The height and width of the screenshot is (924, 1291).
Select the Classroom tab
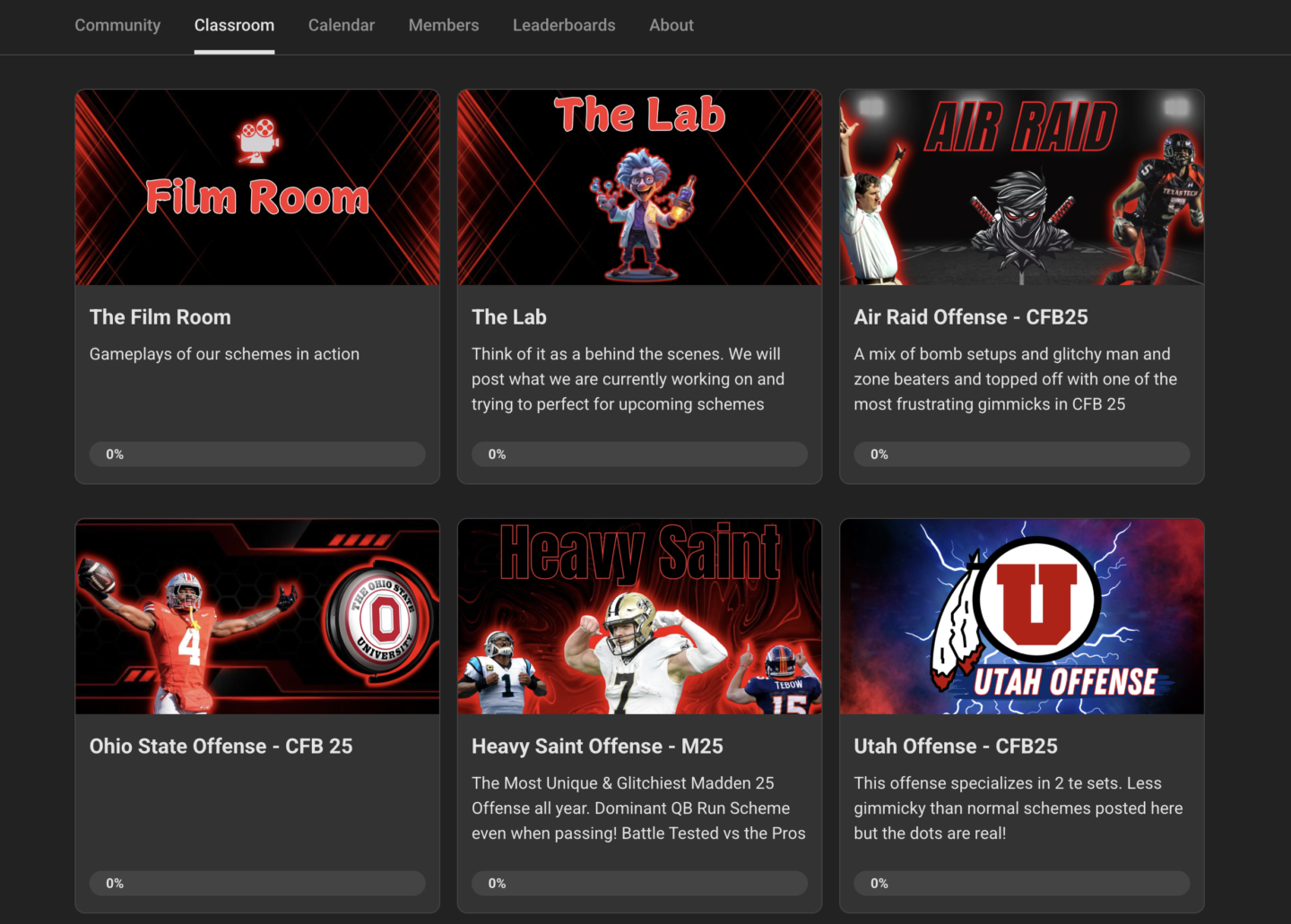pos(234,25)
